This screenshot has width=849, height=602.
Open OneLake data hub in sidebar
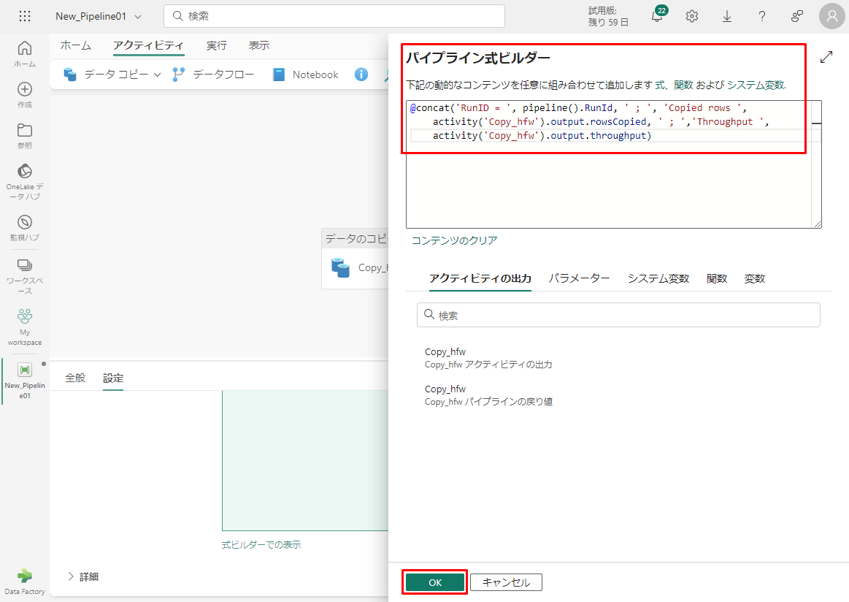25,177
